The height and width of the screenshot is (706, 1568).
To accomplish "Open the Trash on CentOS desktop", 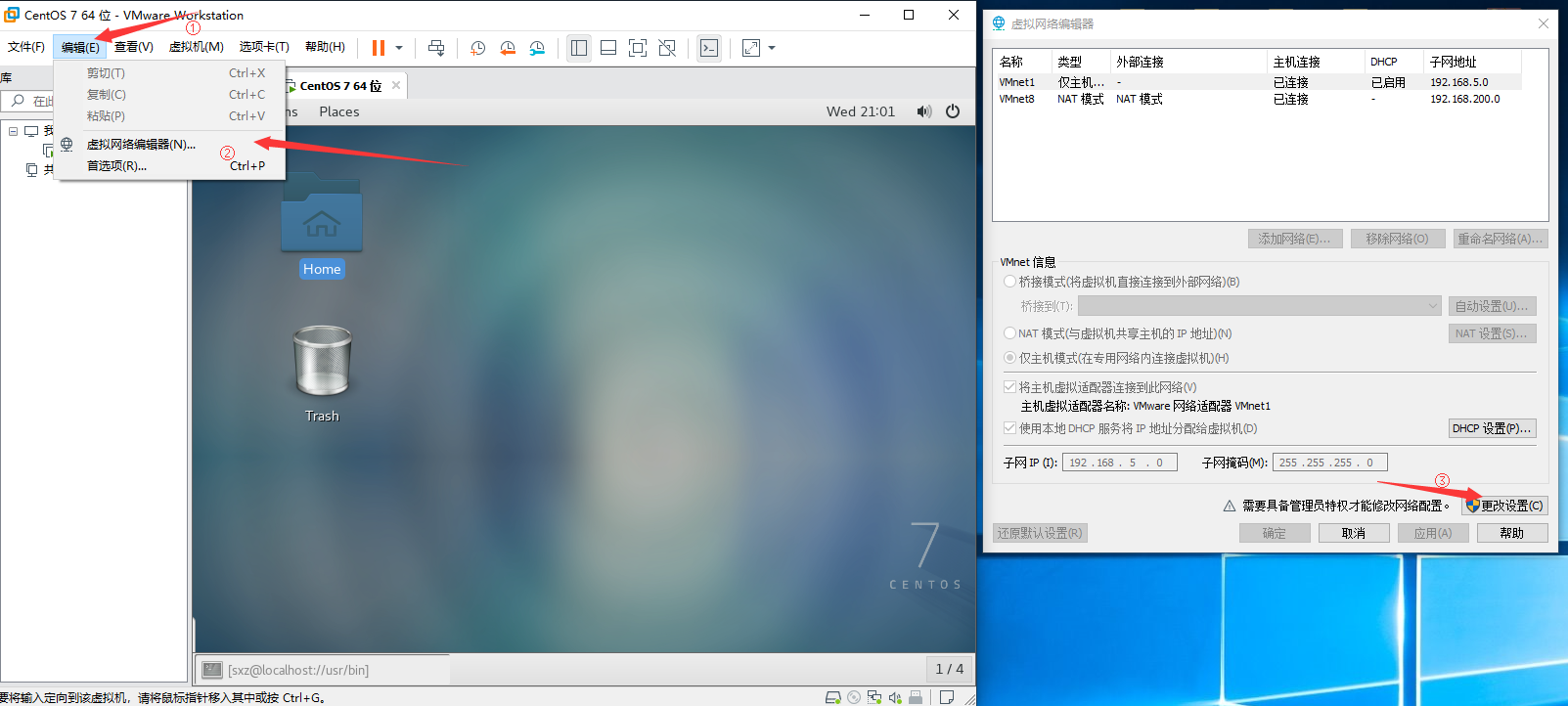I will pyautogui.click(x=322, y=374).
